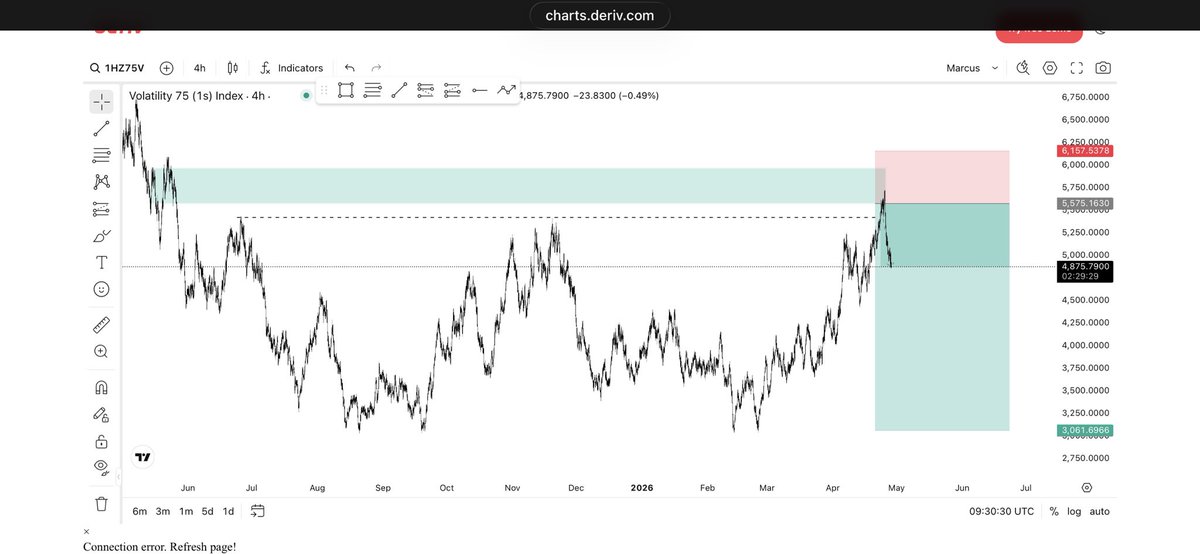The image size is (1200, 554).
Task: Toggle percent scale mode
Action: point(1053,511)
